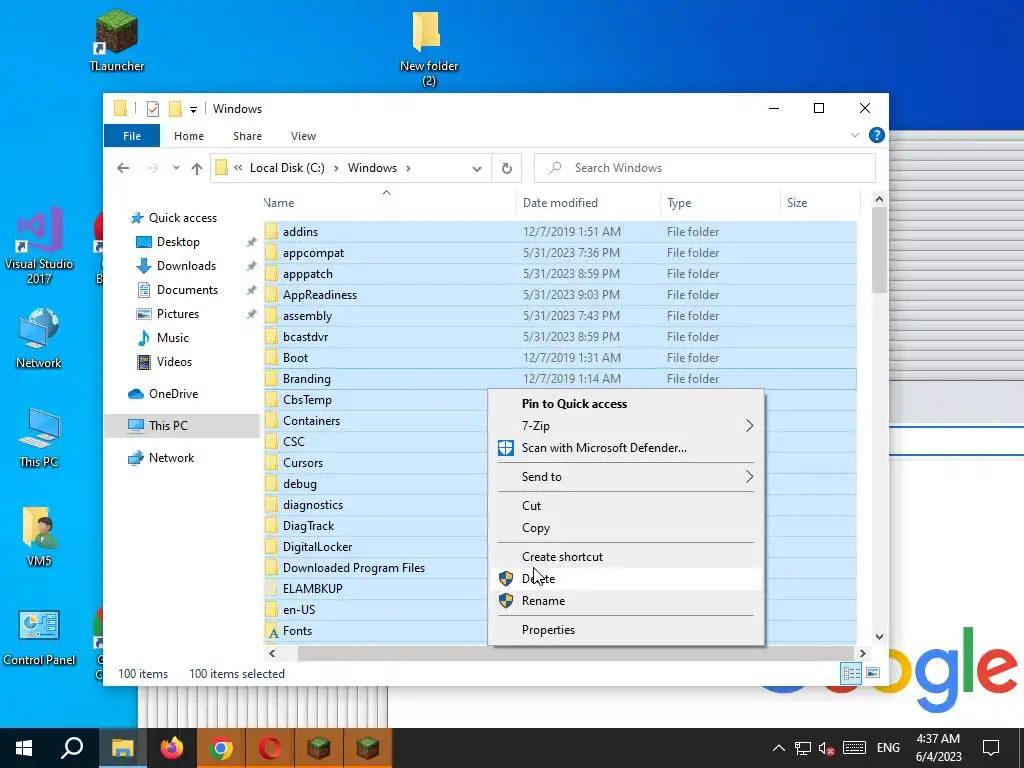Sort by Size column header
This screenshot has width=1024, height=768.
tap(820, 202)
